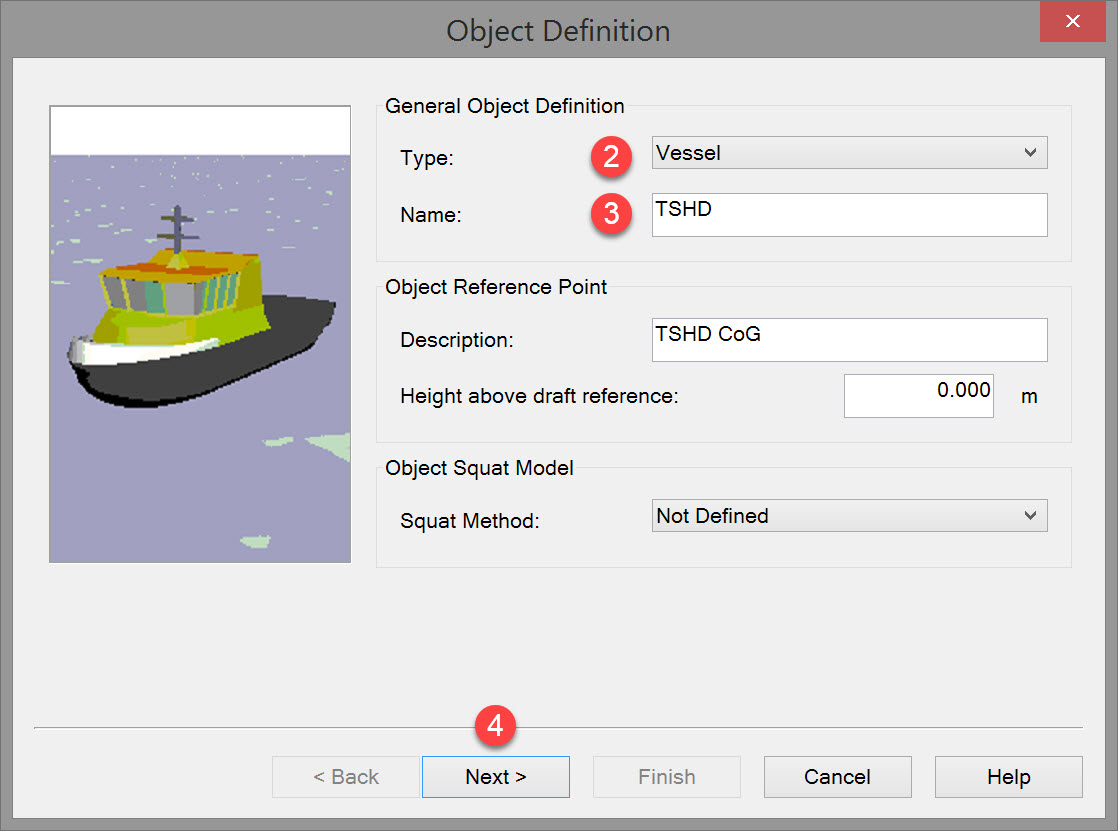The image size is (1118, 831).
Task: Click the "Height above draft reference:" label
Action: click(x=539, y=396)
